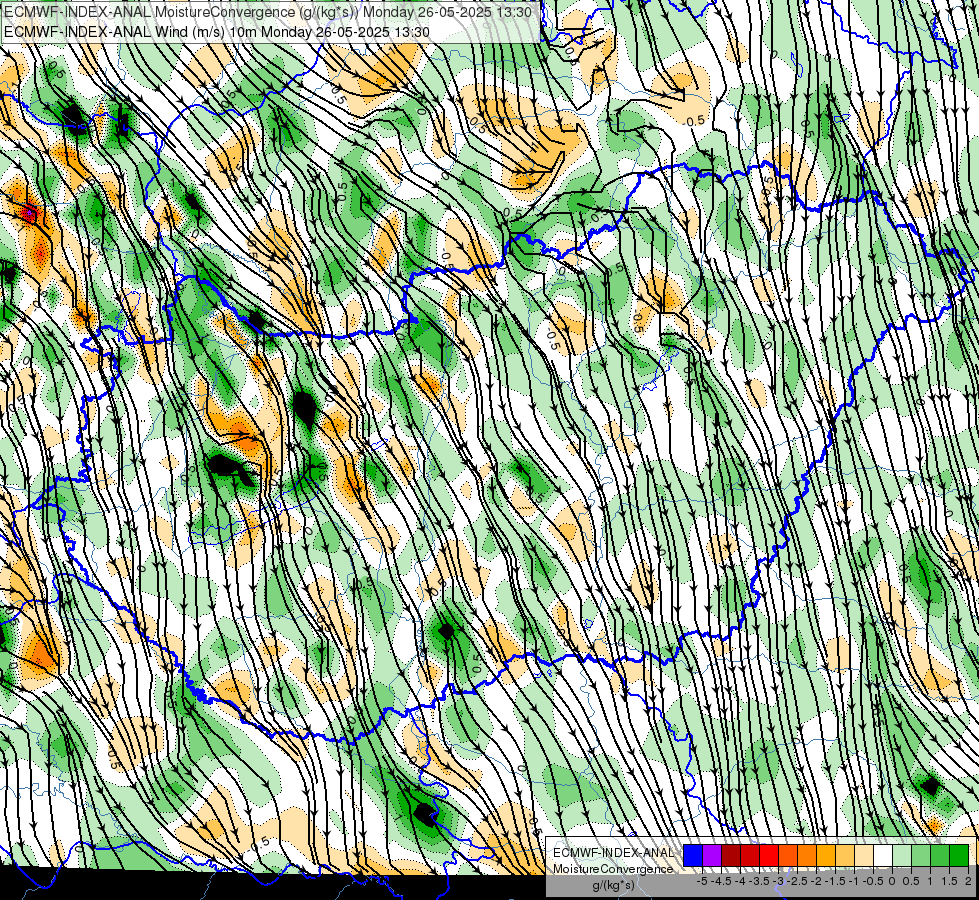Click the red swatch between -4 and -3.5
This screenshot has height=900, width=979.
point(750,855)
